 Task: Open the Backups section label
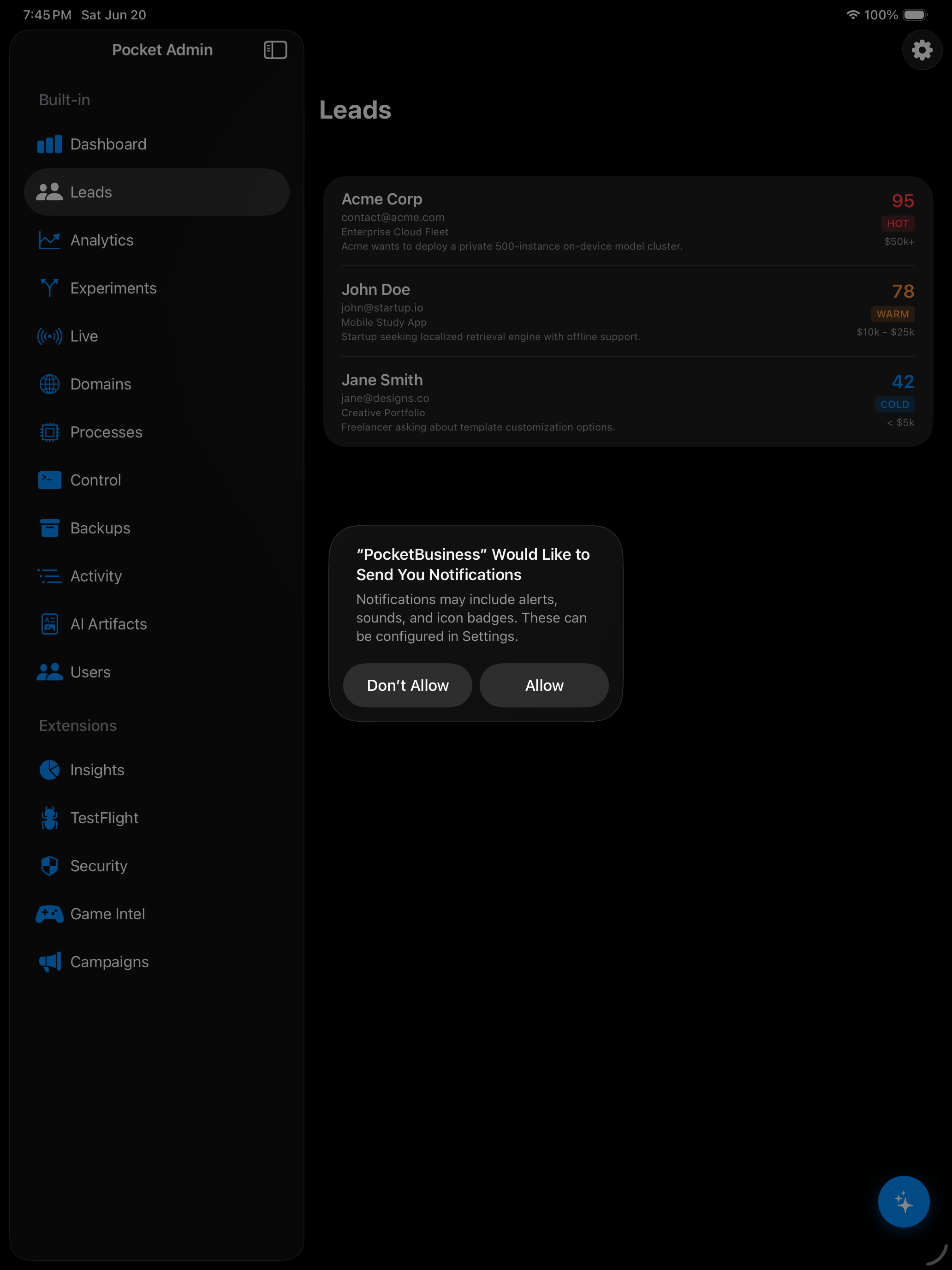tap(101, 528)
